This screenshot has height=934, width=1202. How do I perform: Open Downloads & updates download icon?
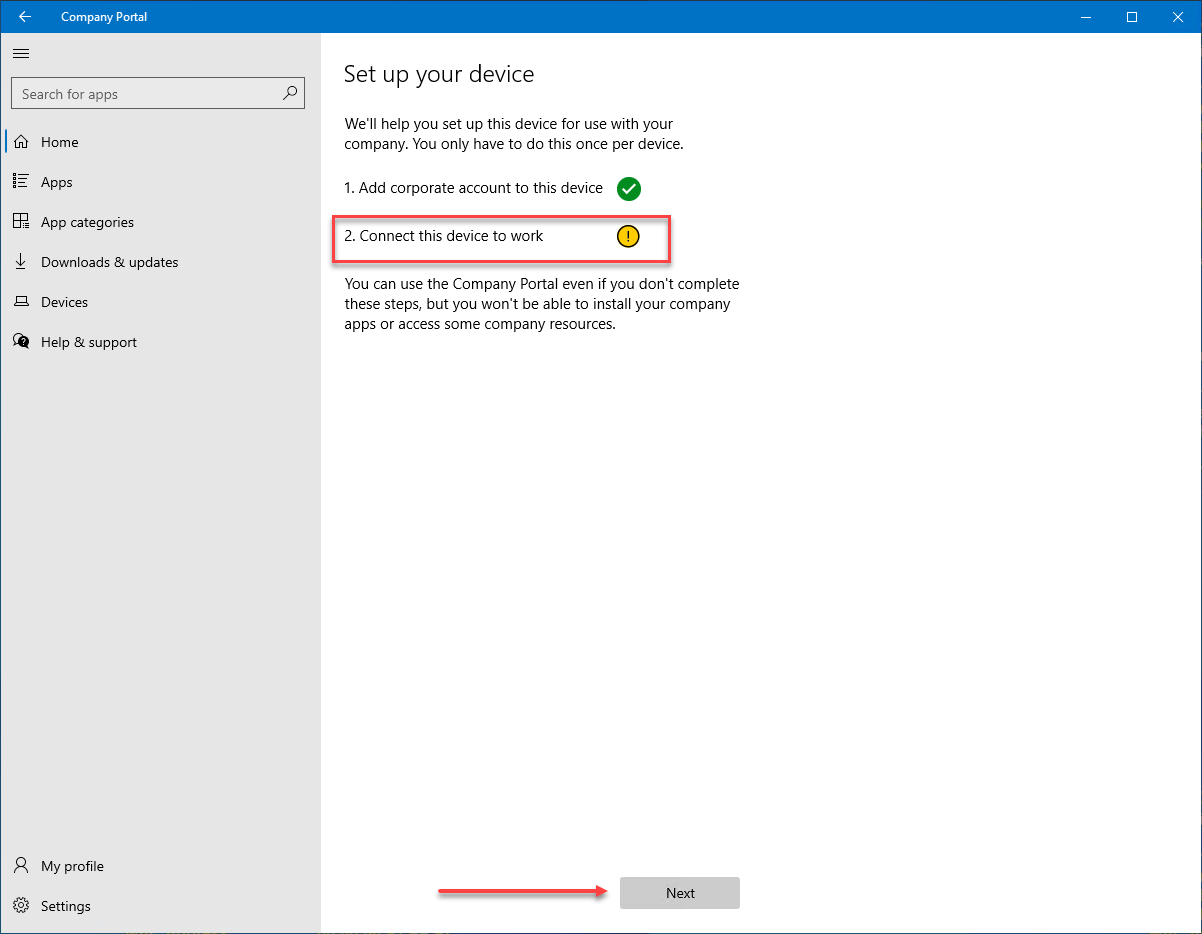21,261
